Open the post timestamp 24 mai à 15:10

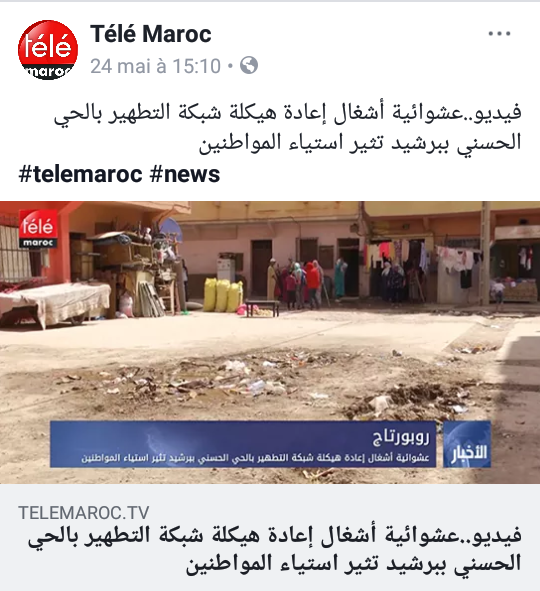[155, 66]
